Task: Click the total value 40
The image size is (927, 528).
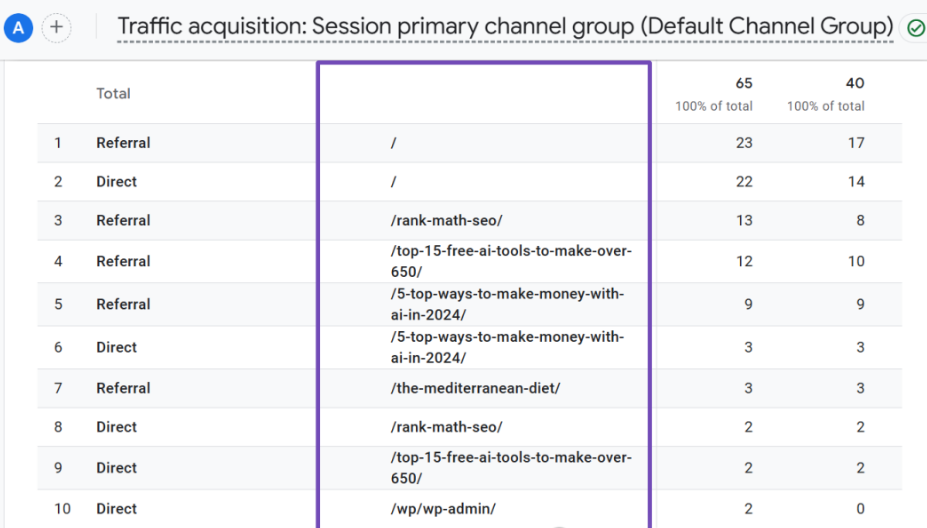Action: [x=854, y=83]
